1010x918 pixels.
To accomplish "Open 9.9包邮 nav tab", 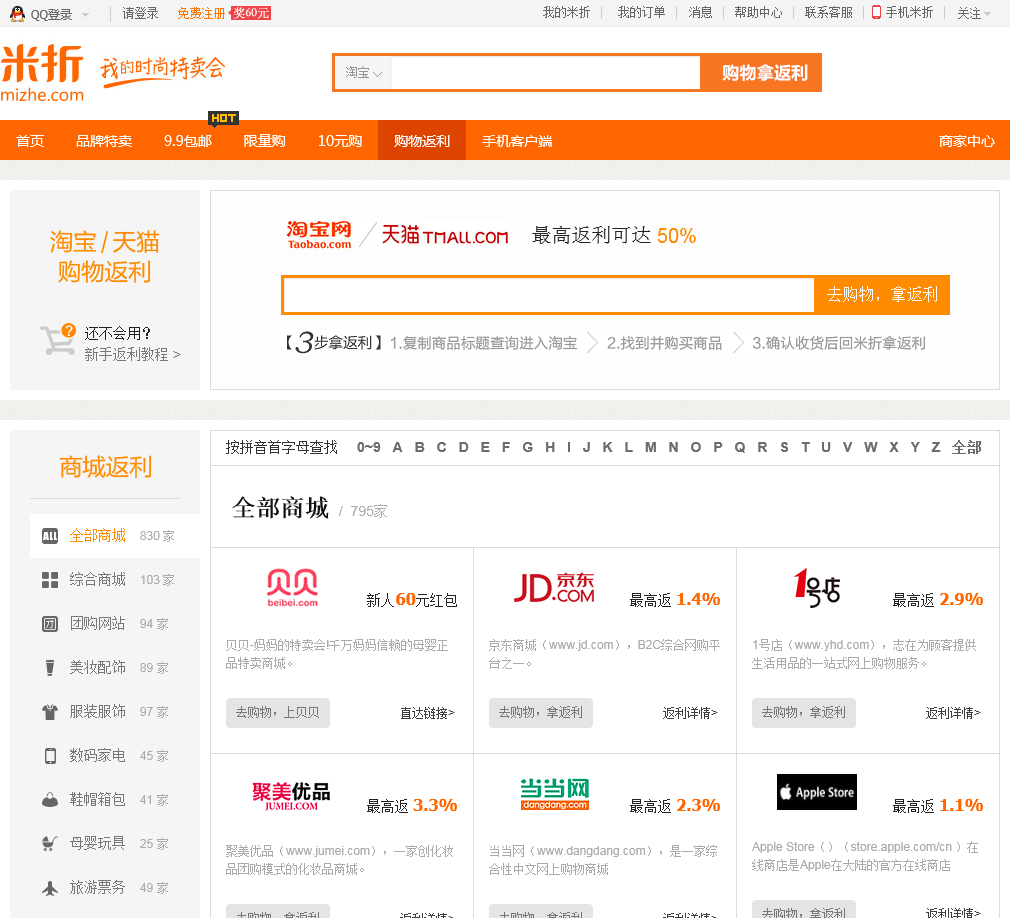I will coord(187,140).
